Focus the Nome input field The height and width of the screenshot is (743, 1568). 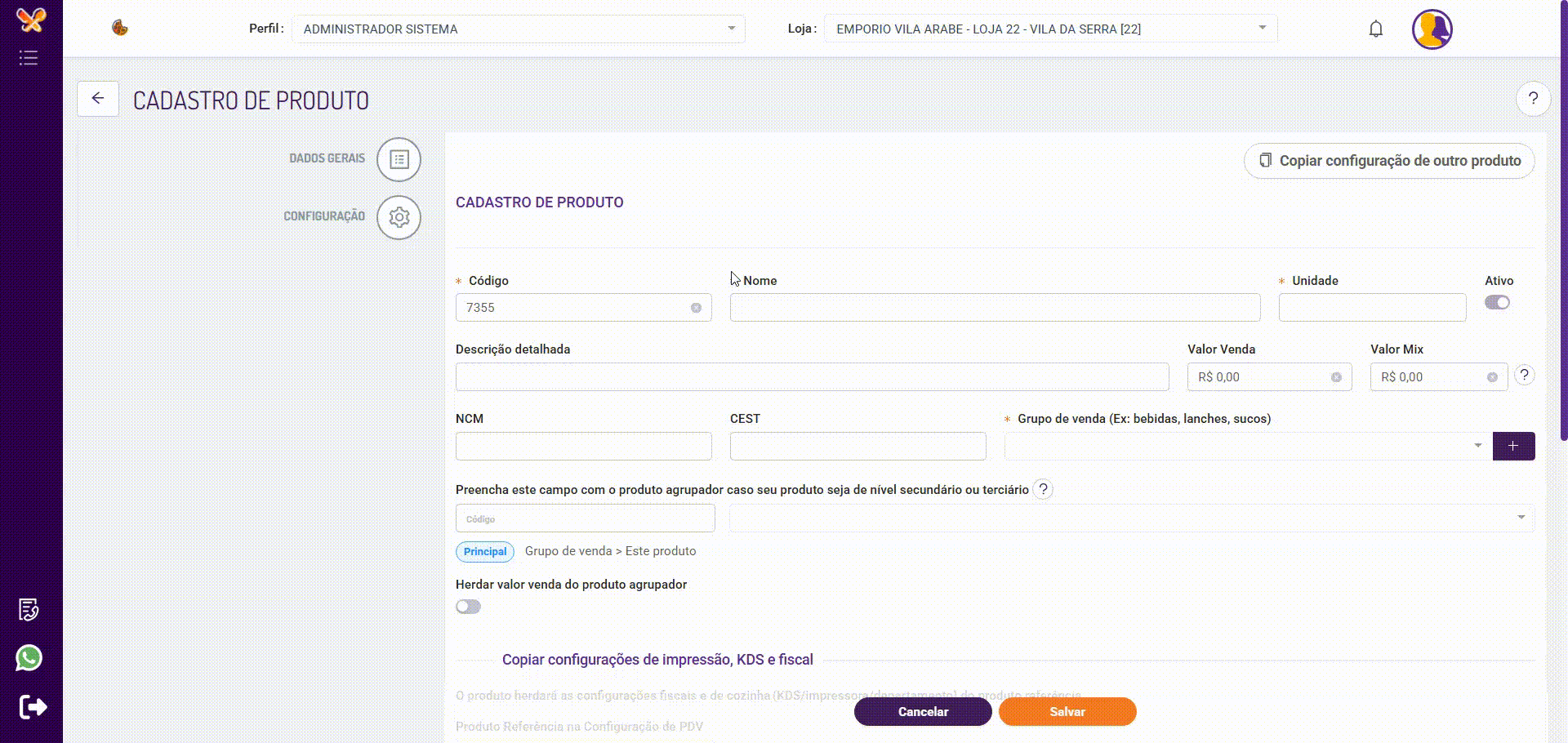pyautogui.click(x=994, y=308)
